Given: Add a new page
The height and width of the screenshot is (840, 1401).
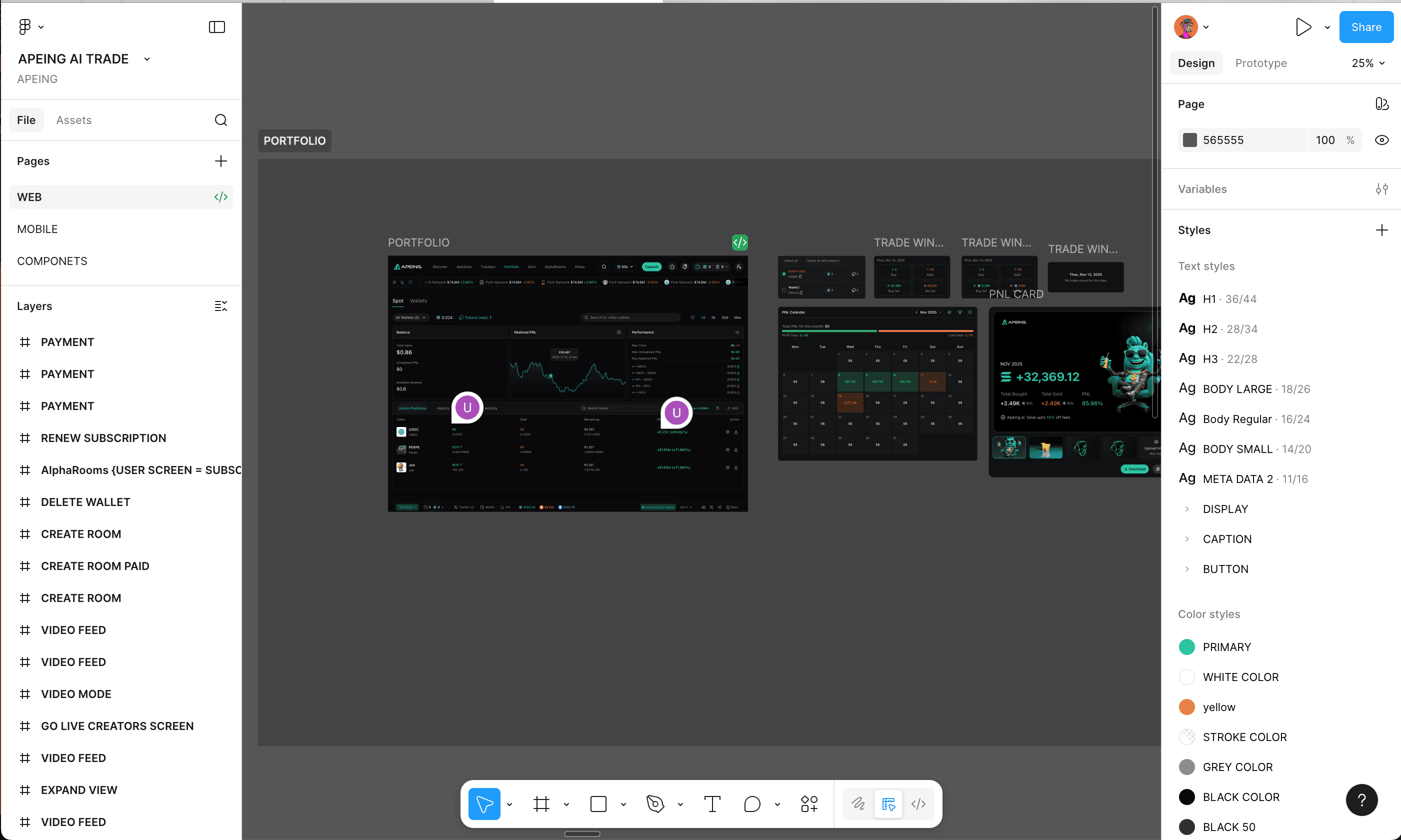Looking at the screenshot, I should coord(221,161).
